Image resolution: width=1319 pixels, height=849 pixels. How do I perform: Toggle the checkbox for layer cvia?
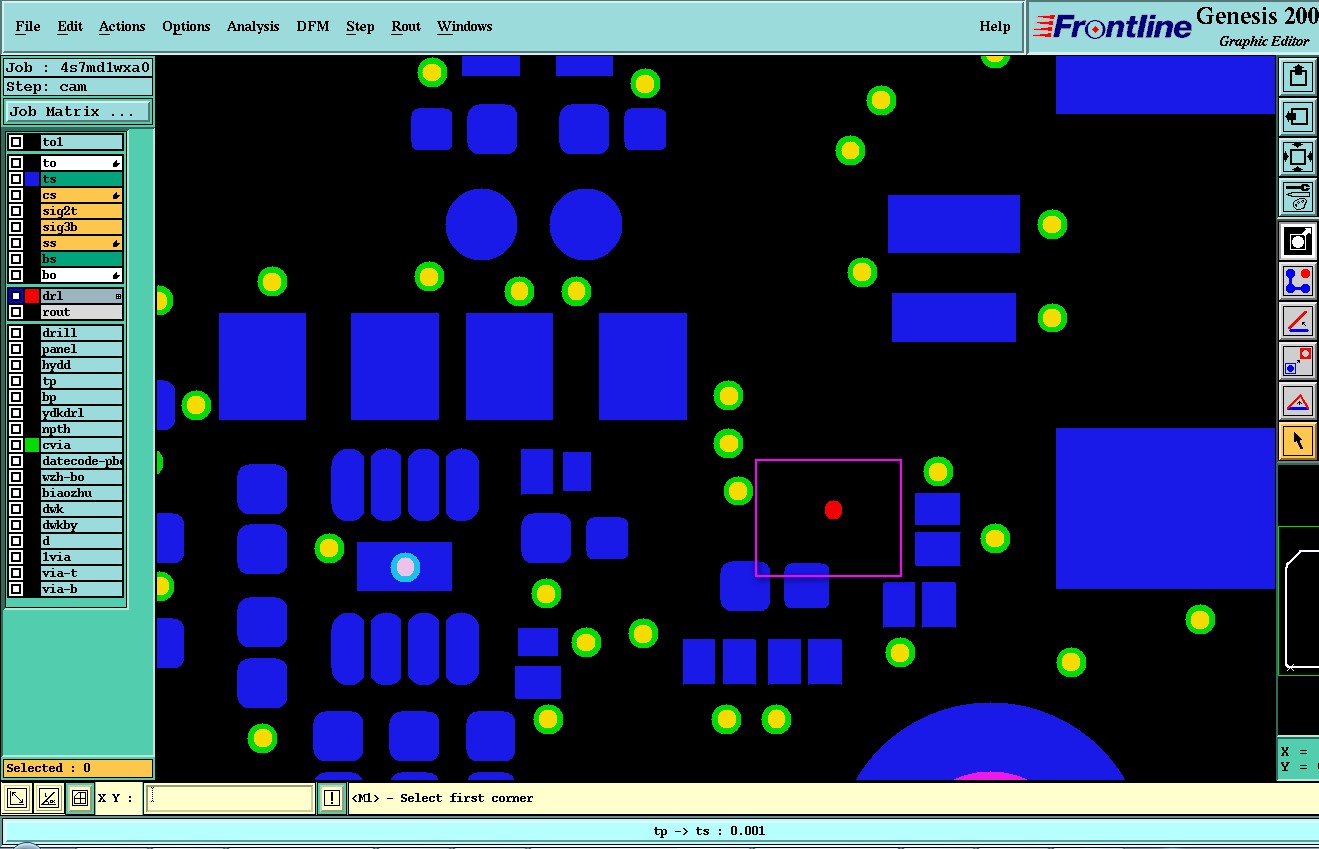[16, 445]
